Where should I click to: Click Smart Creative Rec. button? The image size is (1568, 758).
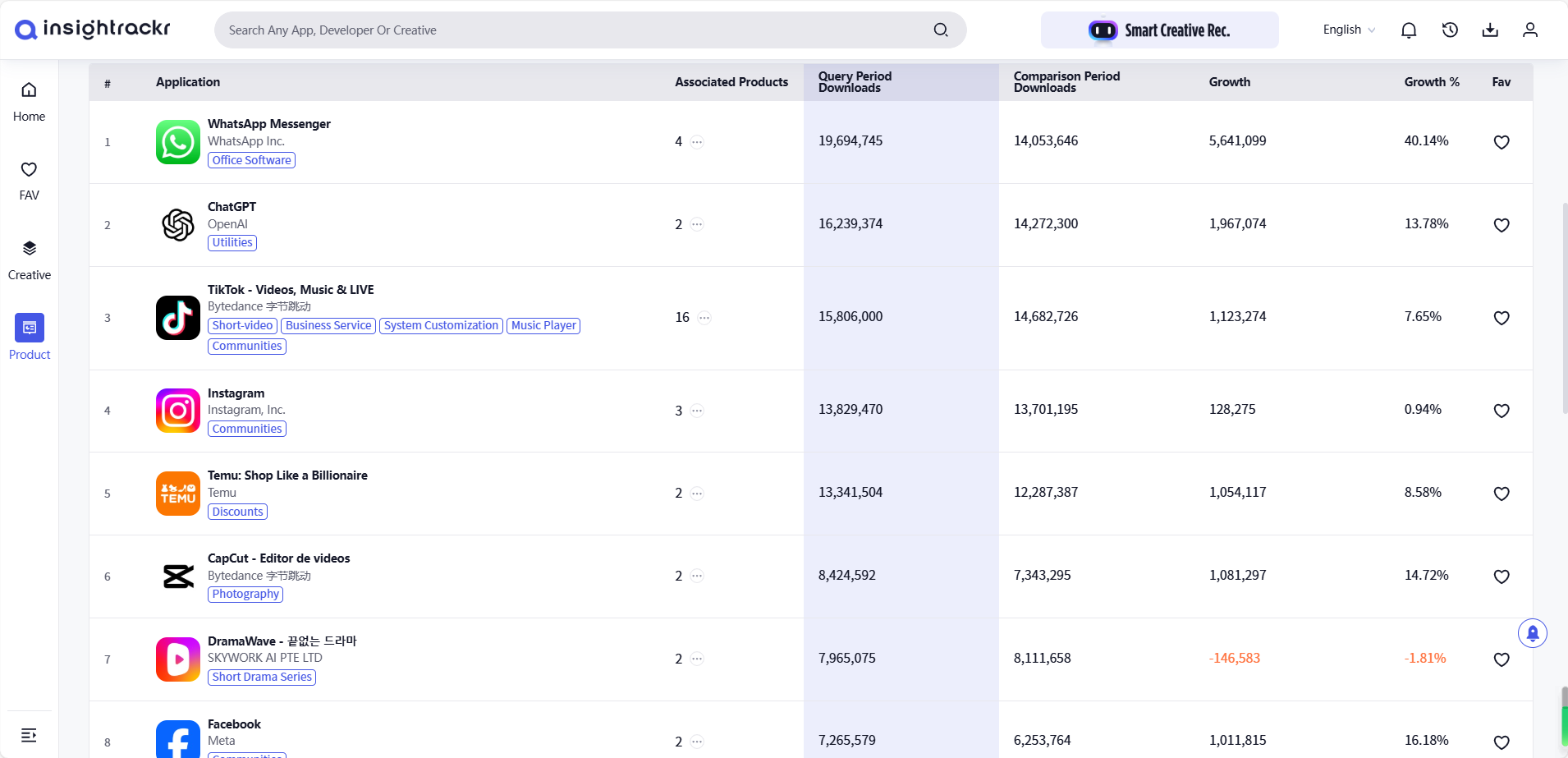click(x=1159, y=30)
